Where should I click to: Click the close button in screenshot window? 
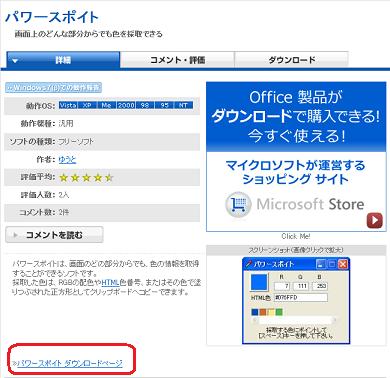(343, 264)
